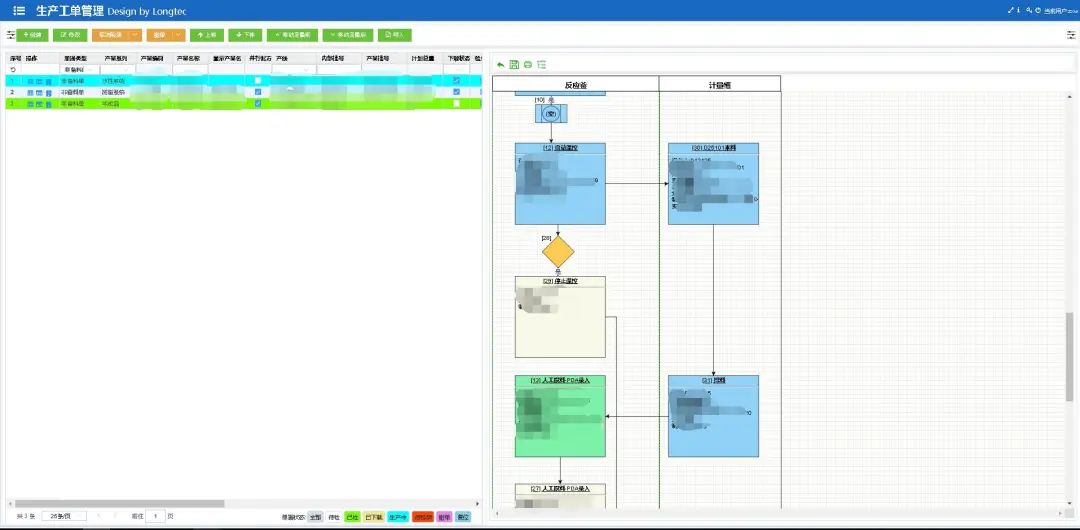Reset table filters with the refresh icon
1080x530 pixels.
(x=13, y=70)
